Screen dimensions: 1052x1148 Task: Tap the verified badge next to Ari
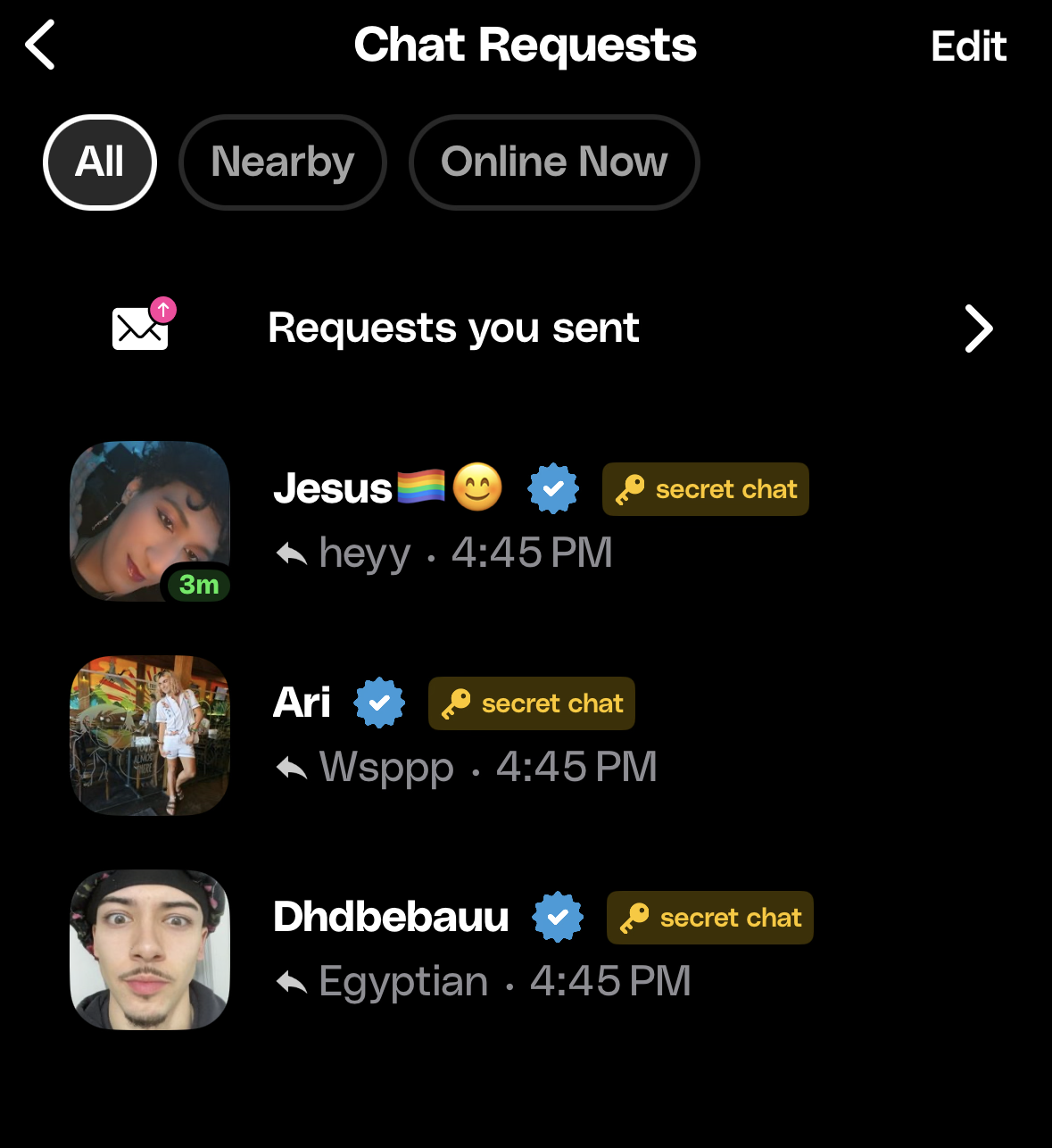point(379,703)
